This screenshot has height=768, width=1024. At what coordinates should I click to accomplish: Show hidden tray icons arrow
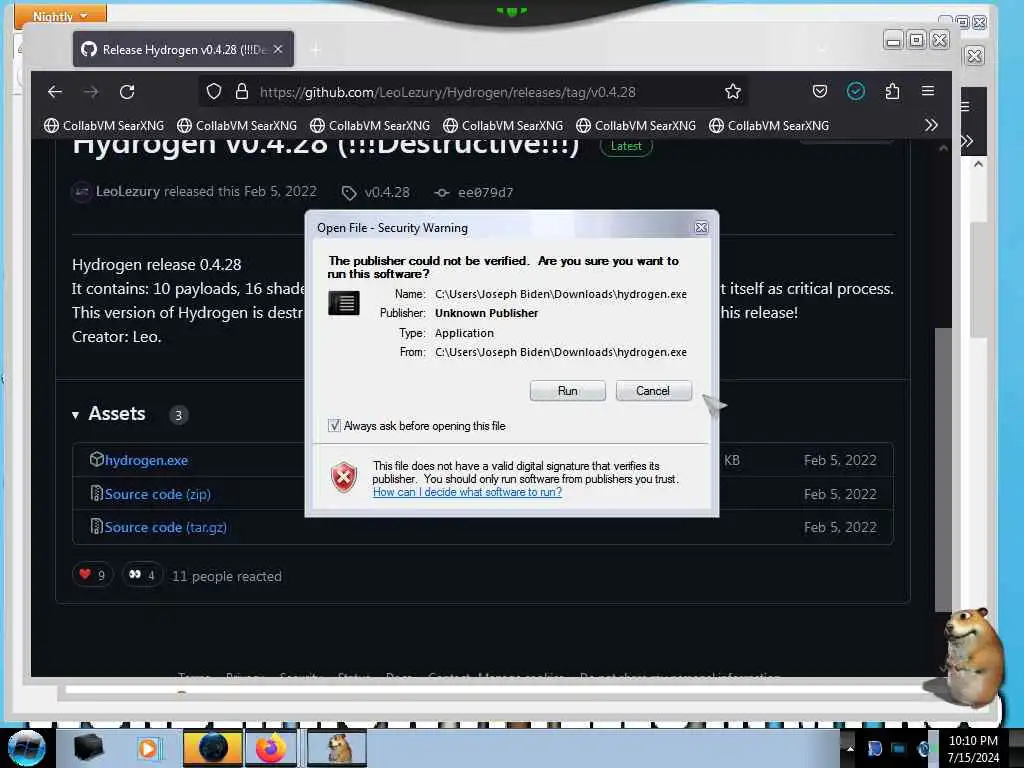(850, 749)
